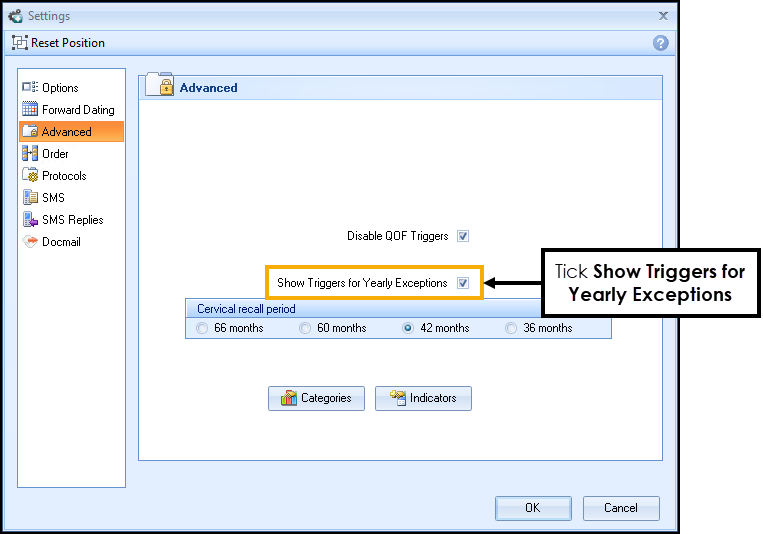Pick the 42 months radio button
The image size is (763, 534).
(408, 328)
